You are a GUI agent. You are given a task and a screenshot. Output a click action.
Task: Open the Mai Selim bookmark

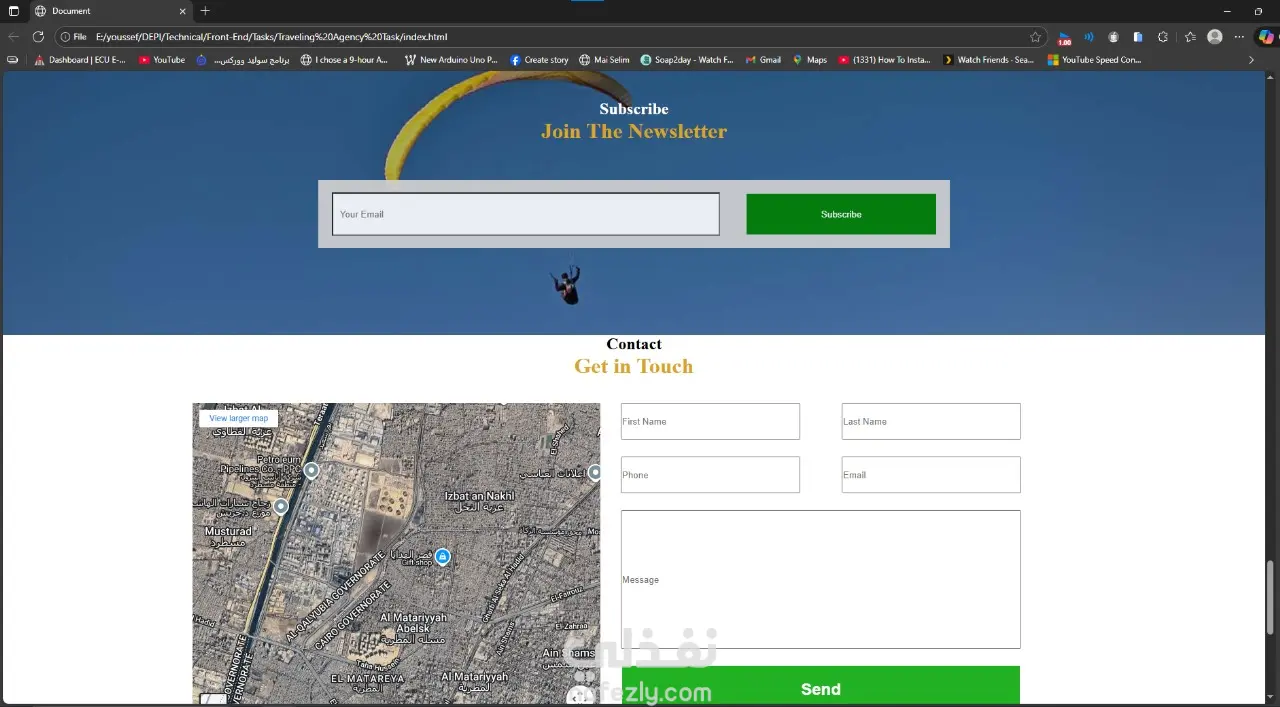(x=604, y=60)
